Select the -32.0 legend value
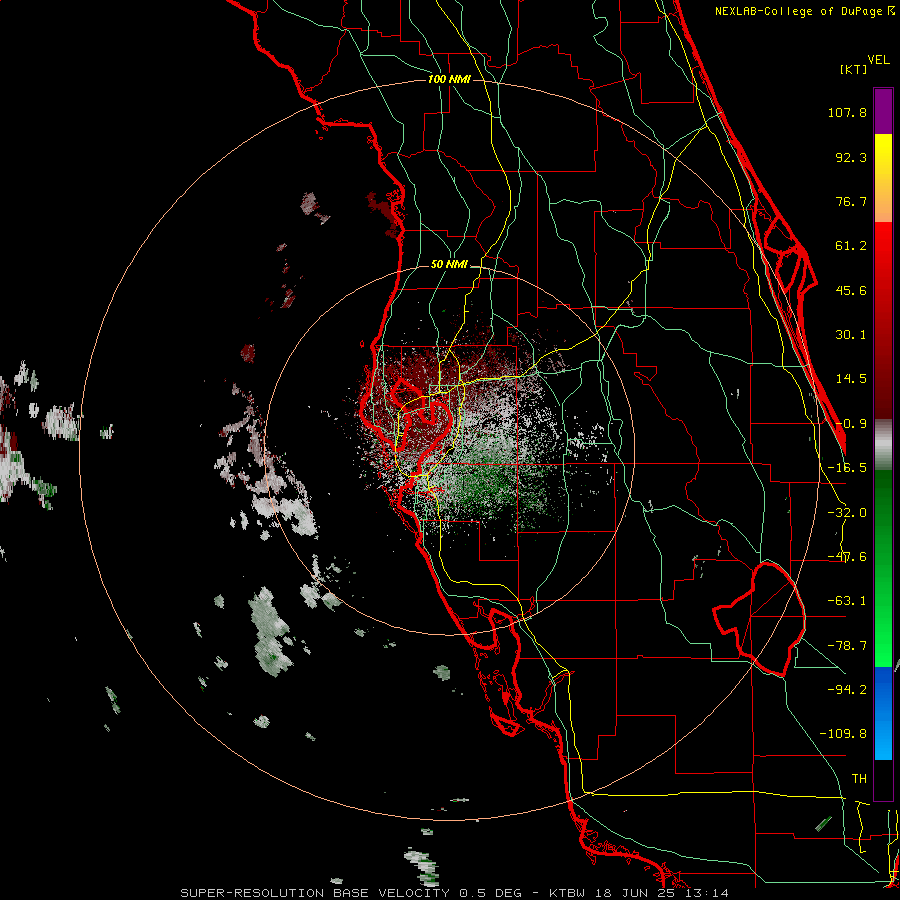The height and width of the screenshot is (900, 900). pyautogui.click(x=847, y=513)
